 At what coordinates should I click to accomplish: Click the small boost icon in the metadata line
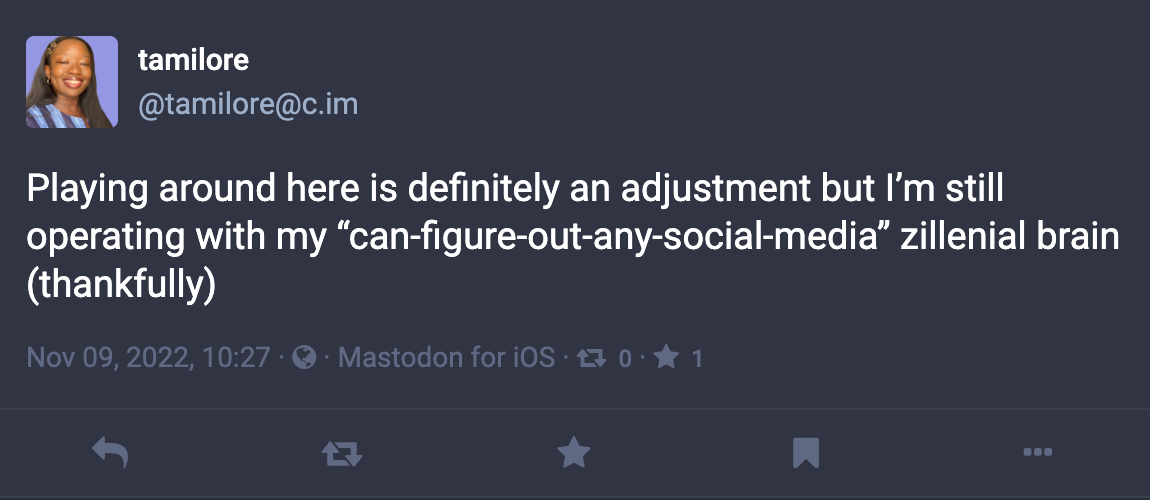click(x=594, y=357)
